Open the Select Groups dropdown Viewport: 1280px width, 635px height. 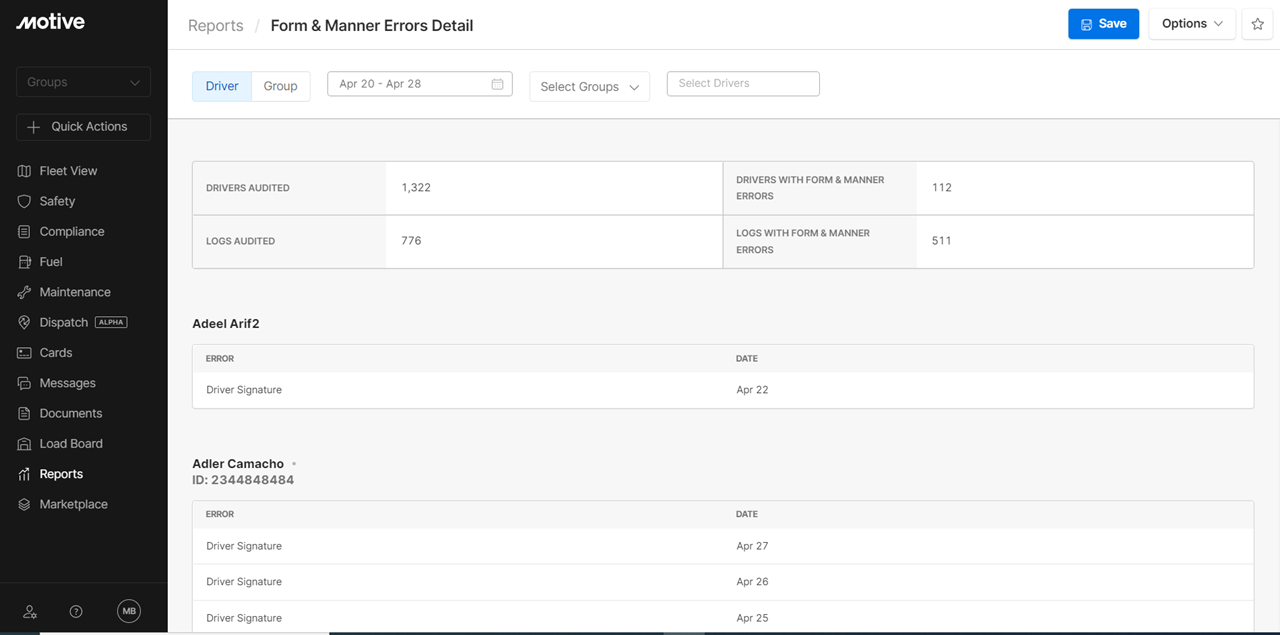[589, 87]
